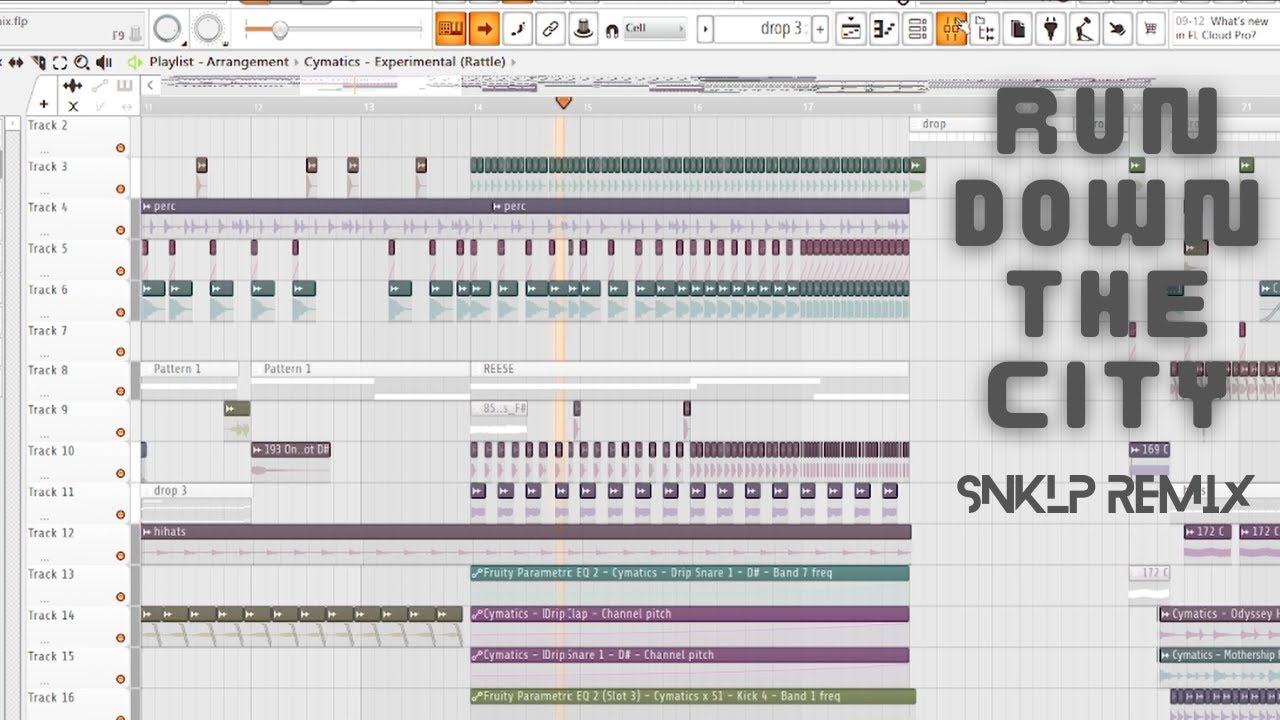Click the song position slider handle
Viewport: 1280px width, 720px height.
pos(280,29)
